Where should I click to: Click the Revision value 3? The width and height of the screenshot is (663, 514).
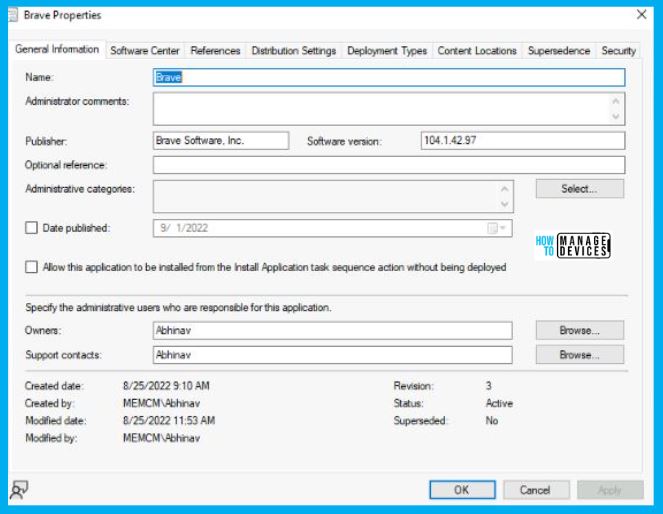[489, 386]
